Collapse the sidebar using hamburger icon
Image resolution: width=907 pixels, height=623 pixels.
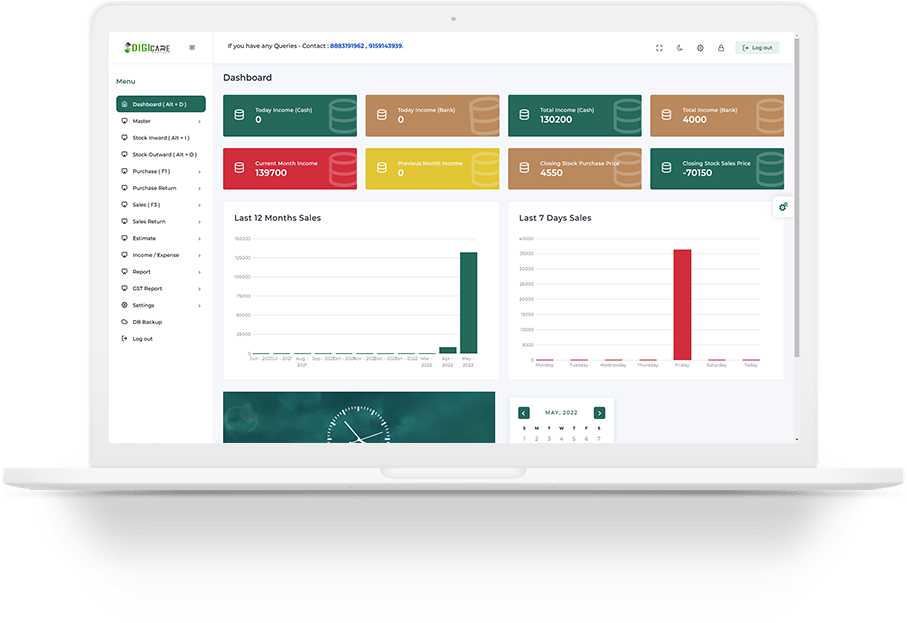[x=192, y=47]
